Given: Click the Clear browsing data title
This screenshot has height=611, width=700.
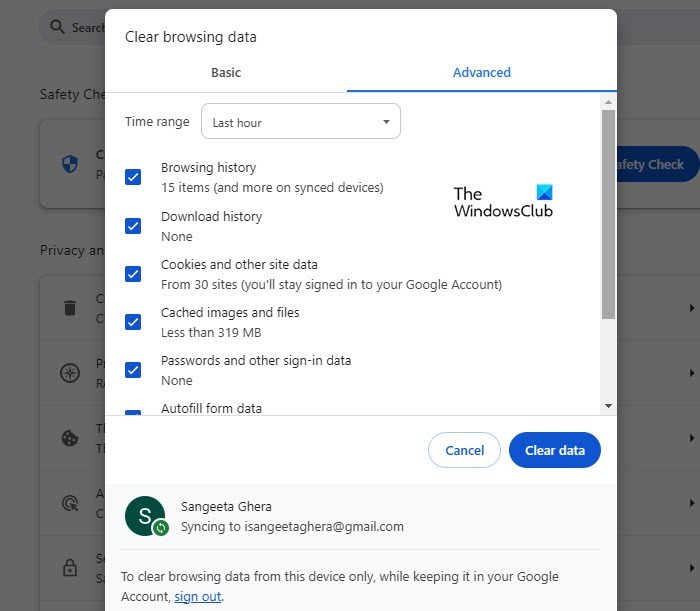Looking at the screenshot, I should click(191, 37).
